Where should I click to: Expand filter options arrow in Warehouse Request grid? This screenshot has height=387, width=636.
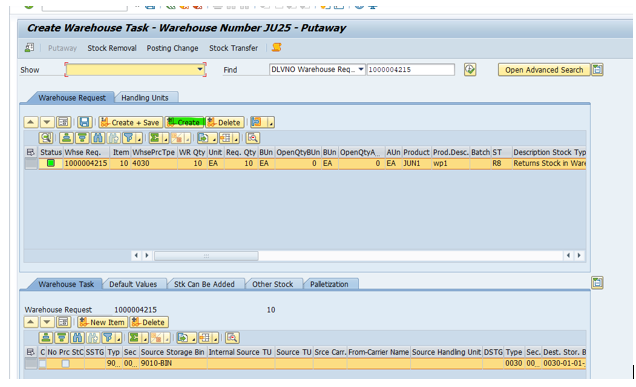[139, 139]
